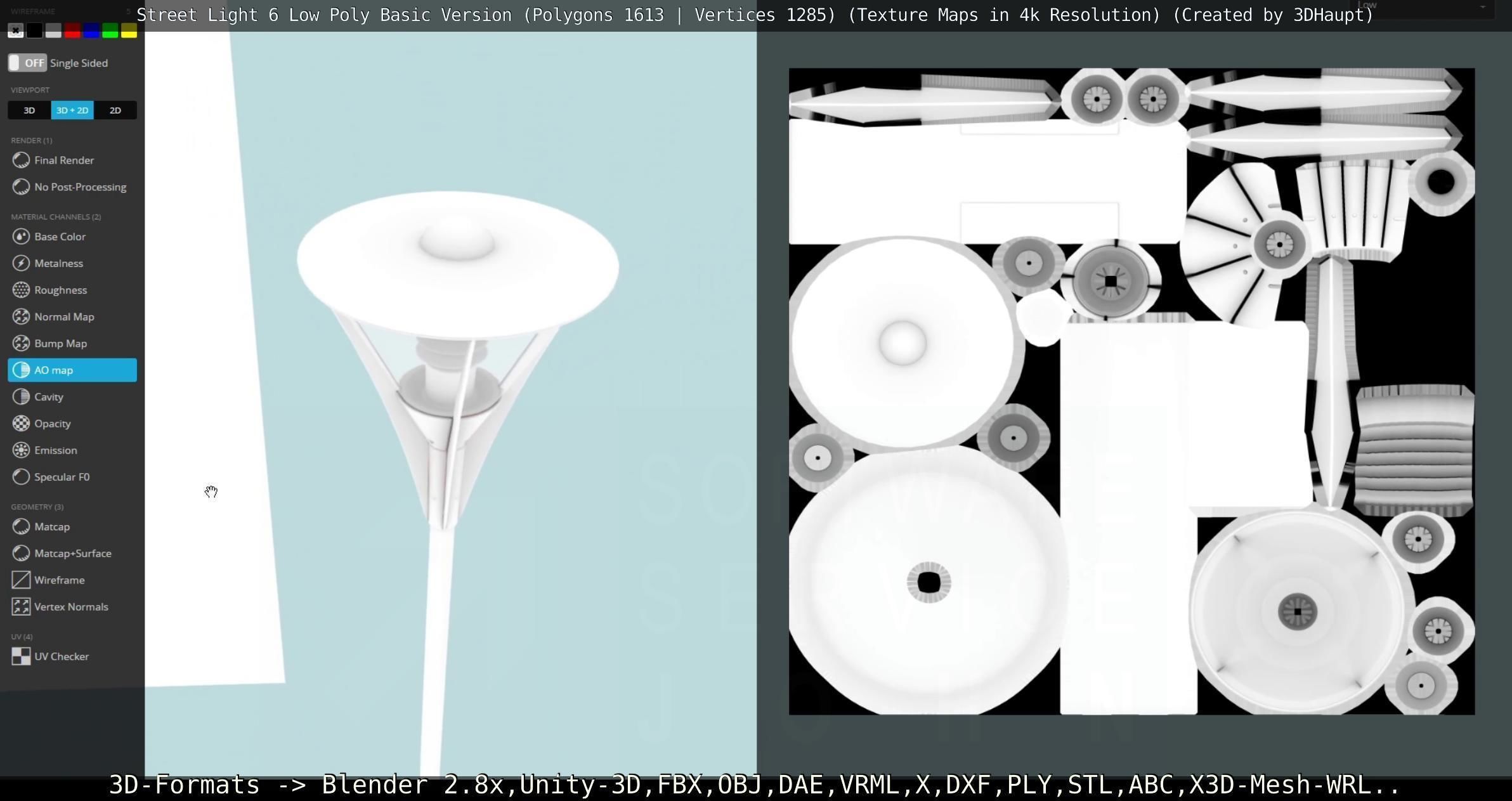Disable wireframe with the X swatch
Screen dimensions: 1512x801
point(16,30)
